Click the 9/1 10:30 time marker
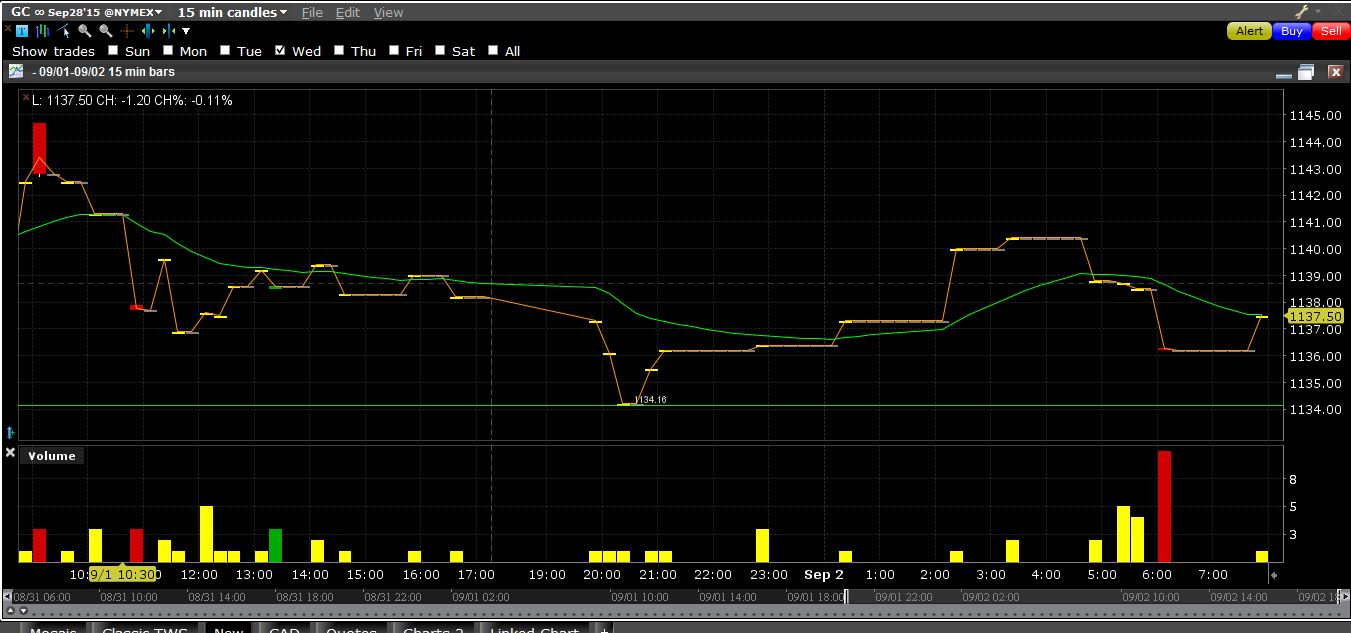Image resolution: width=1351 pixels, height=633 pixels. pyautogui.click(x=123, y=574)
